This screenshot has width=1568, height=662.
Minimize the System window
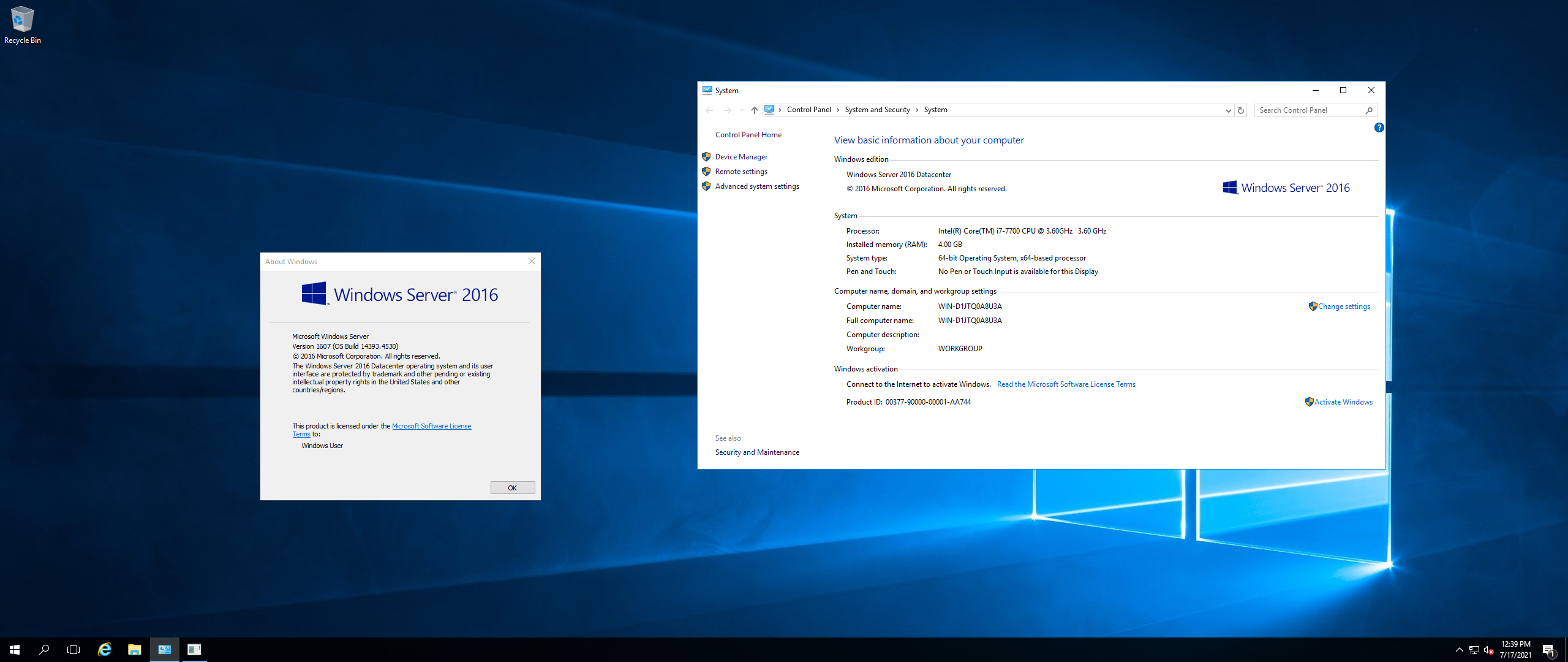tap(1316, 90)
